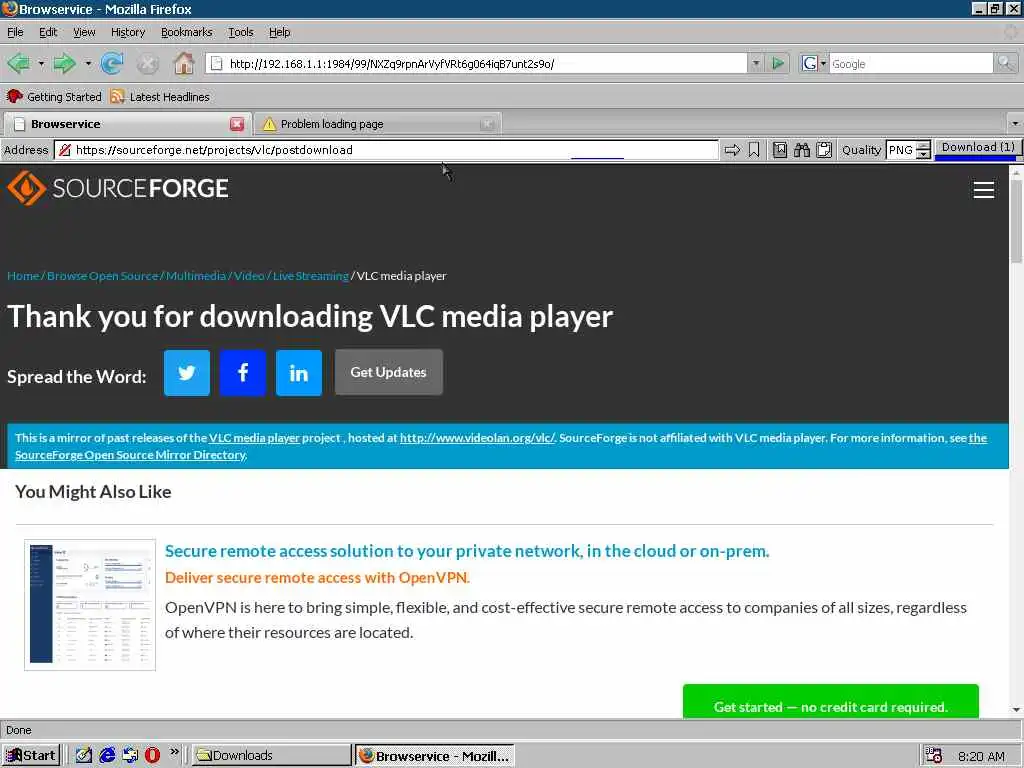Click the system tray scheduler icon
This screenshot has height=768, width=1024.
(x=933, y=756)
